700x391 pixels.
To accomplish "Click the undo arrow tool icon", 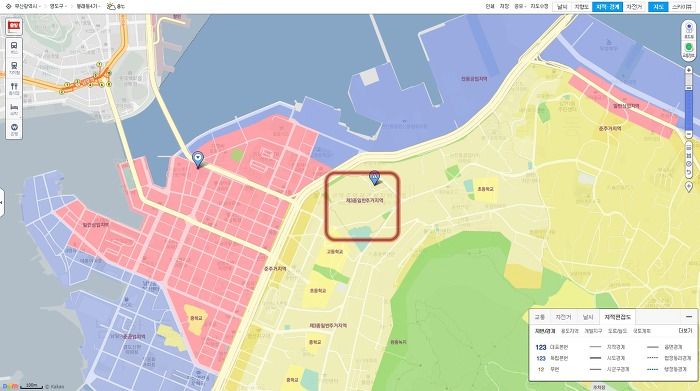I will pos(689,172).
